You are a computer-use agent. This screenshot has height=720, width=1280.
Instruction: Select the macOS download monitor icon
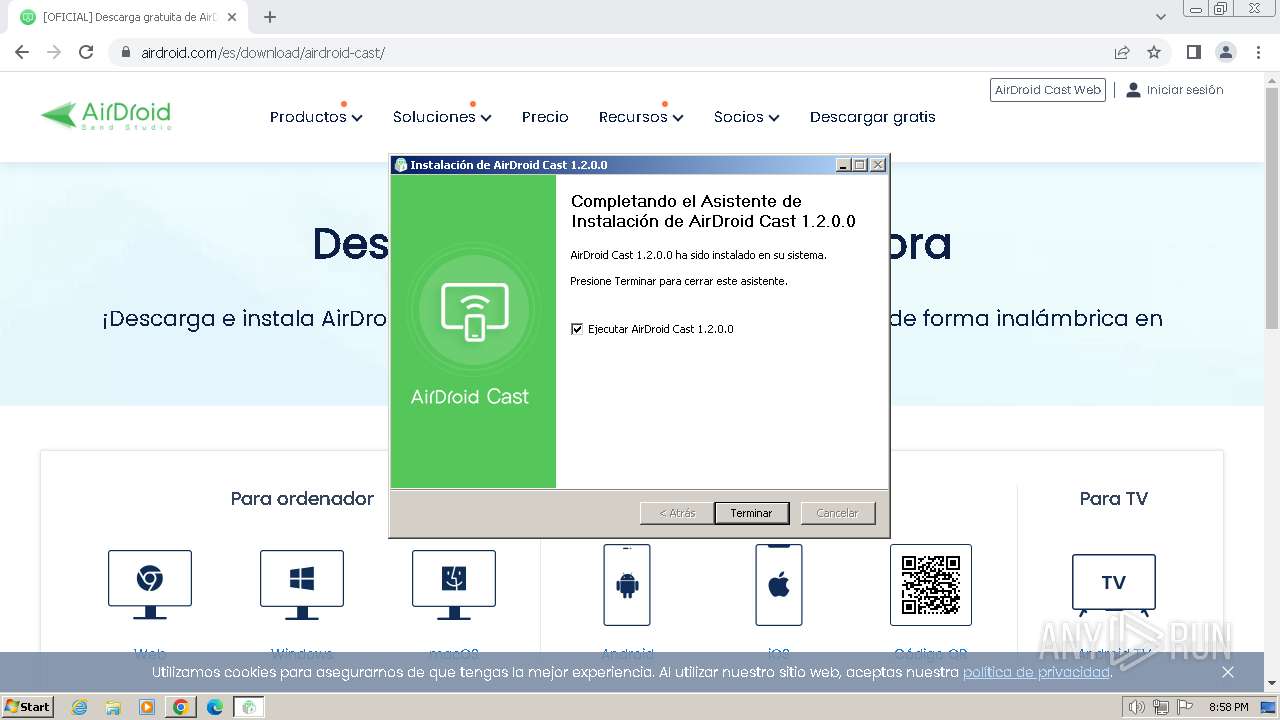pos(454,584)
